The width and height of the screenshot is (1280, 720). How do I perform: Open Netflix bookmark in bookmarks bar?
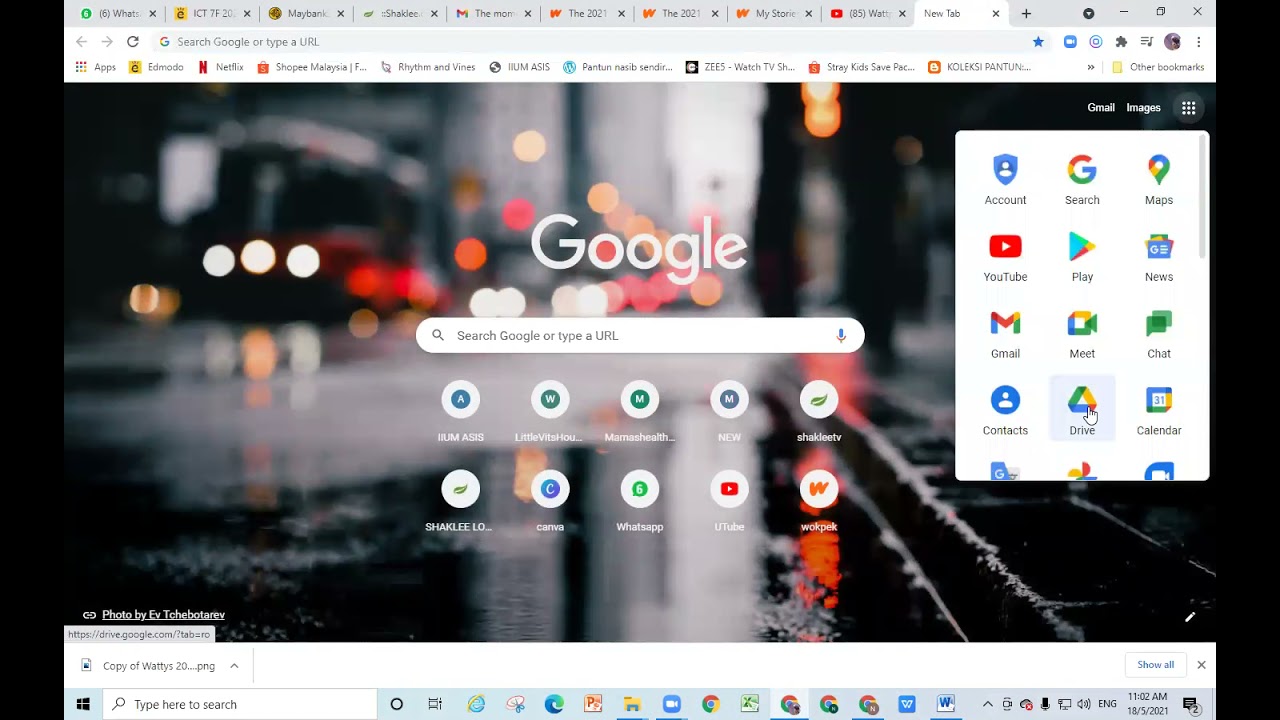[221, 67]
